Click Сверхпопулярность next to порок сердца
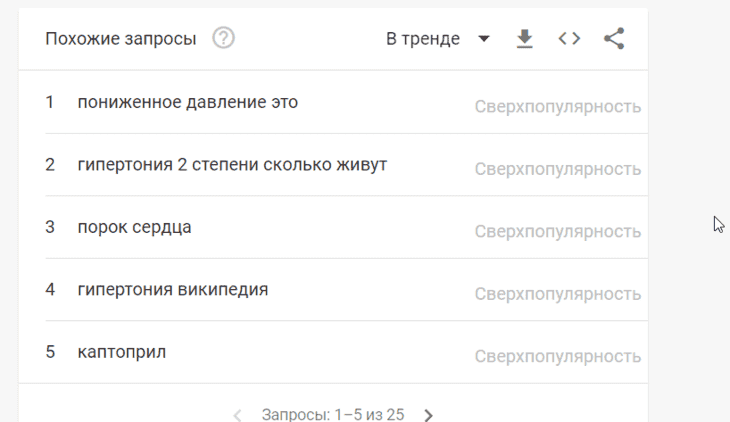Viewport: 730px width, 422px height. pyautogui.click(x=558, y=231)
